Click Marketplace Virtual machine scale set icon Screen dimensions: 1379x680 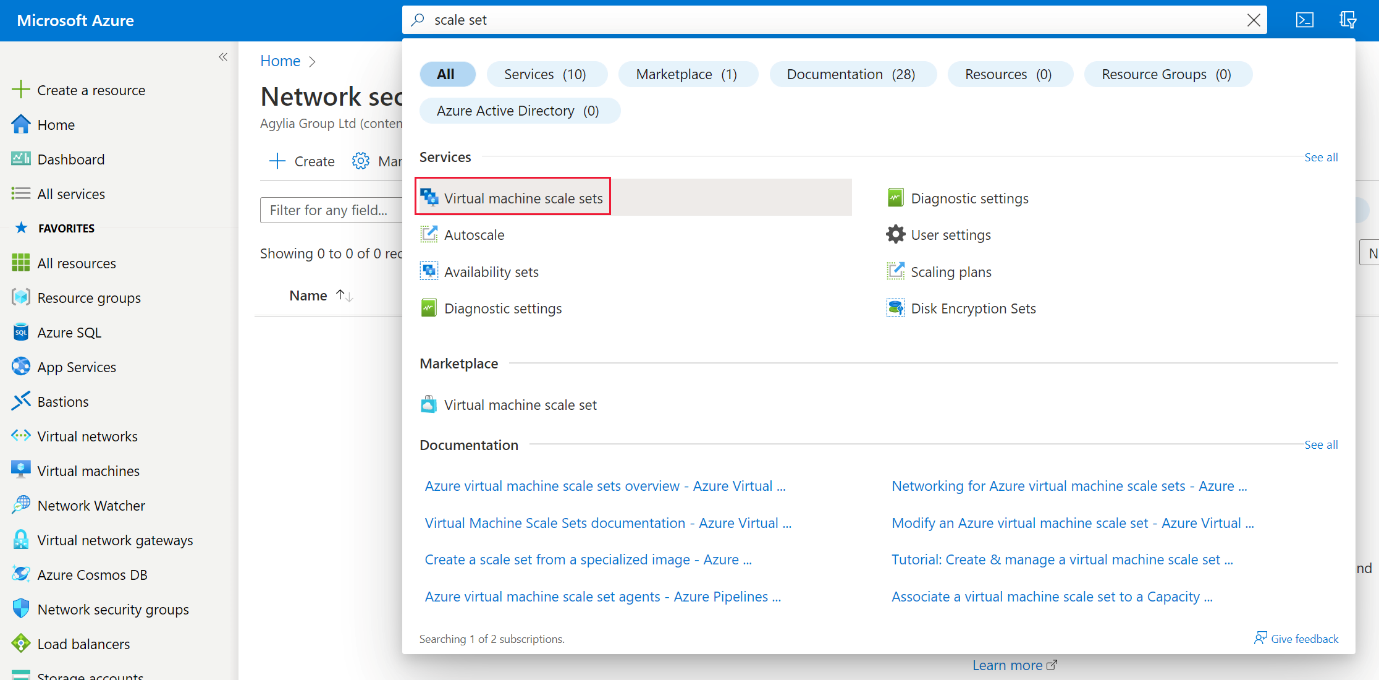429,404
